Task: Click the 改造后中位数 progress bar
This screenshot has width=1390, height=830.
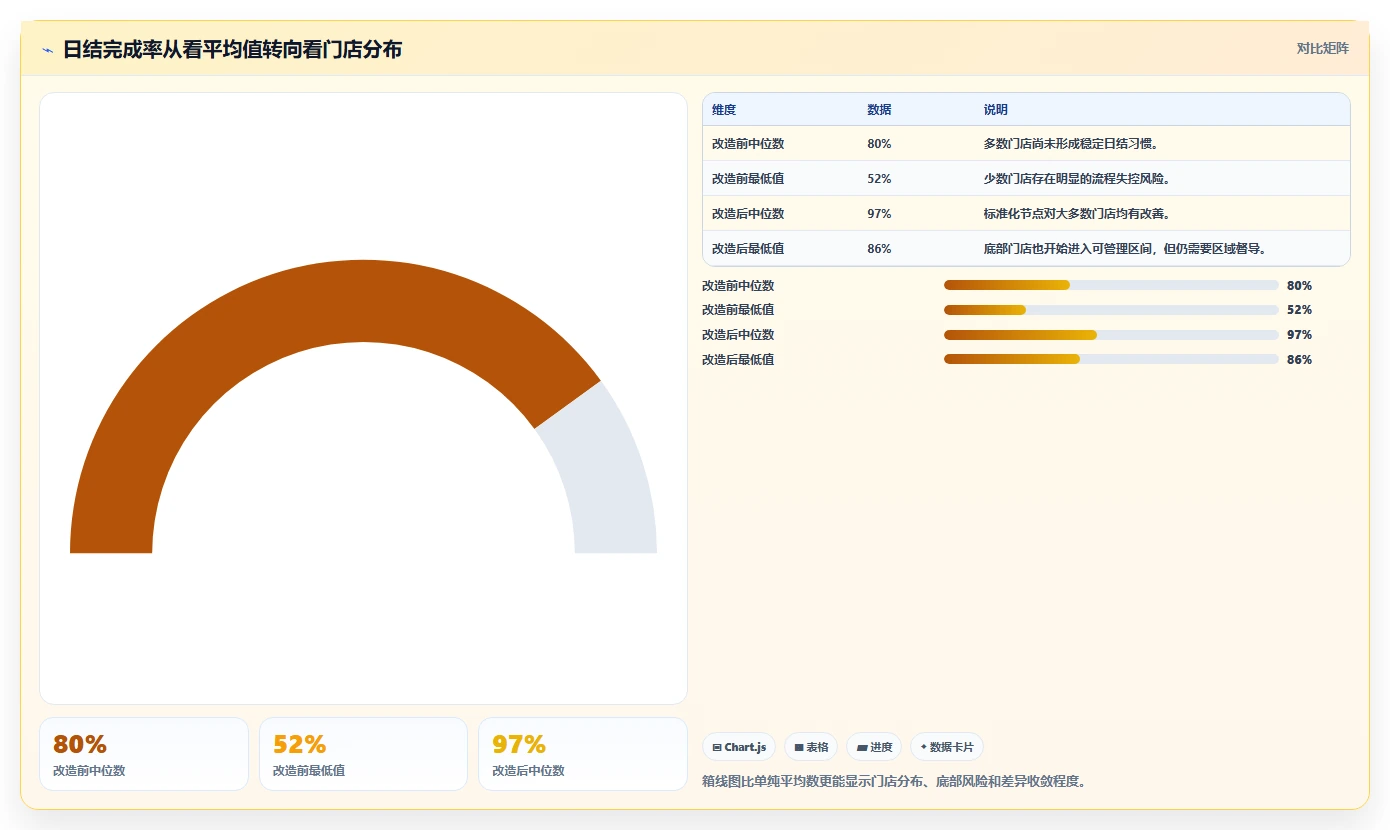Action: [x=1111, y=335]
